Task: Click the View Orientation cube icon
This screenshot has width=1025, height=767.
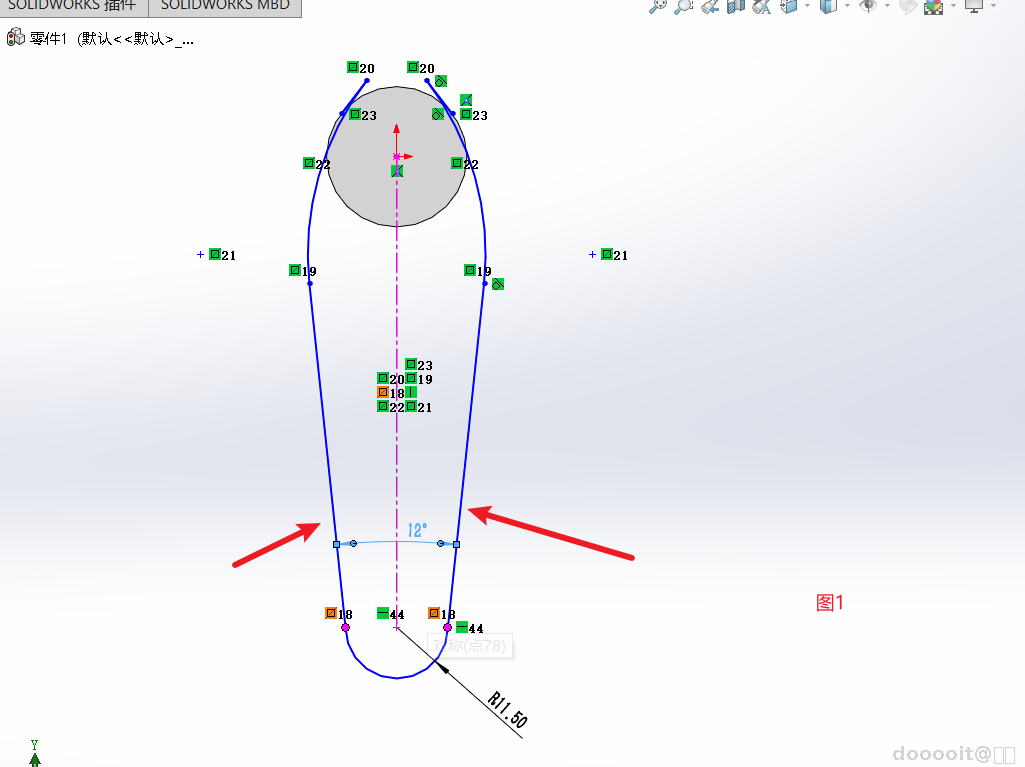Action: tap(789, 7)
